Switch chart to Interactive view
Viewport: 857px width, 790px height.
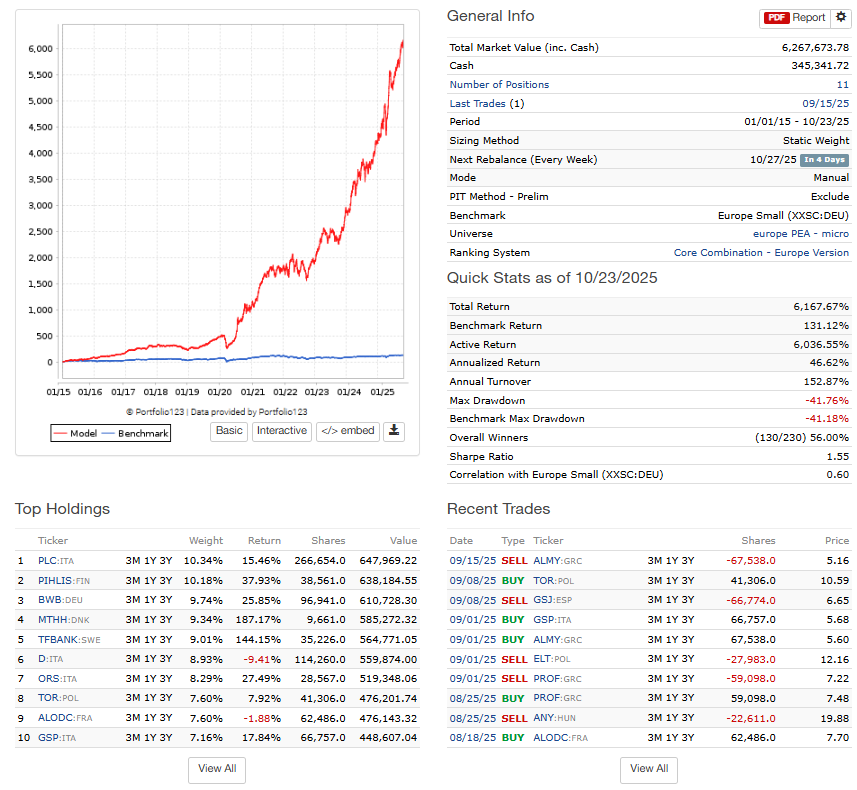tap(281, 431)
